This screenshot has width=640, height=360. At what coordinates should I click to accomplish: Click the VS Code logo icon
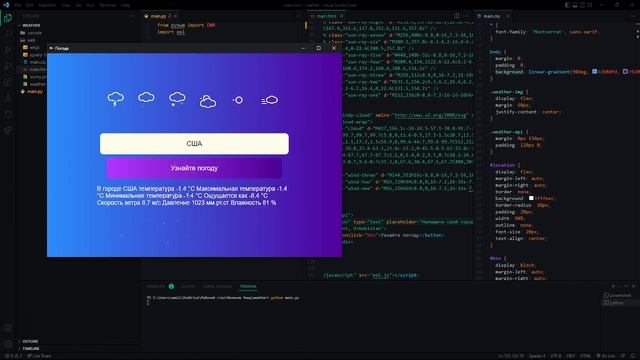6,5
